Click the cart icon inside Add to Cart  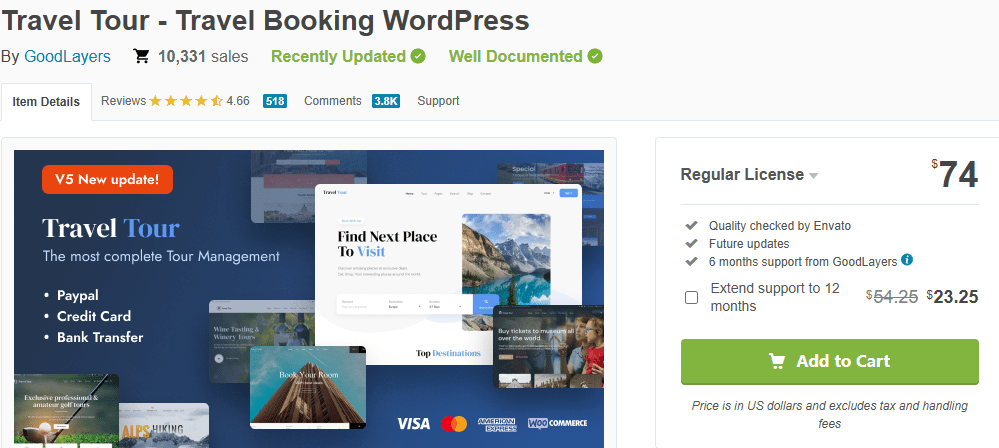coord(777,361)
